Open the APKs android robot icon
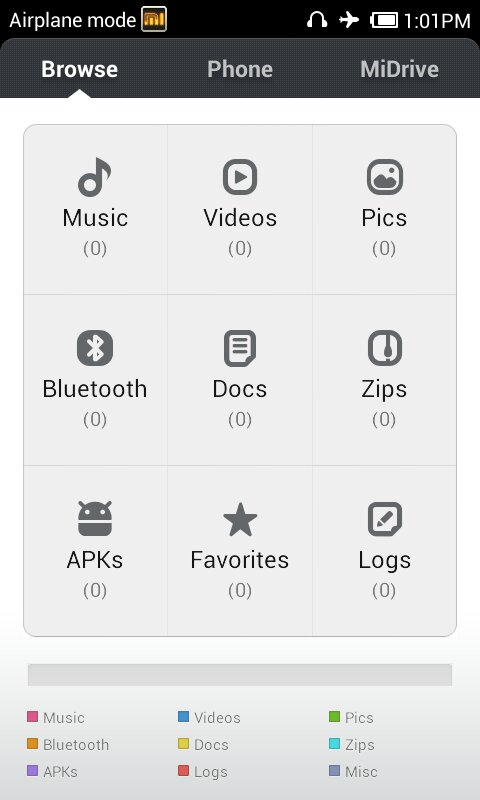 (x=95, y=518)
